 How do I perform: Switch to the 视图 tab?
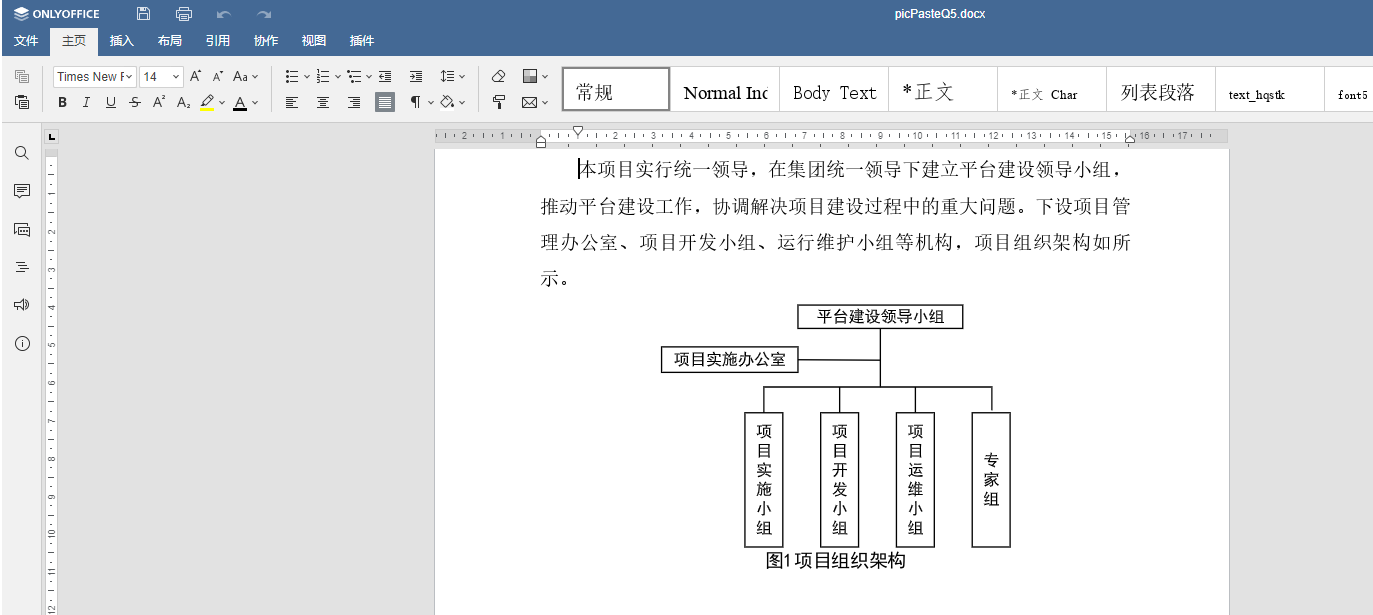pos(314,41)
